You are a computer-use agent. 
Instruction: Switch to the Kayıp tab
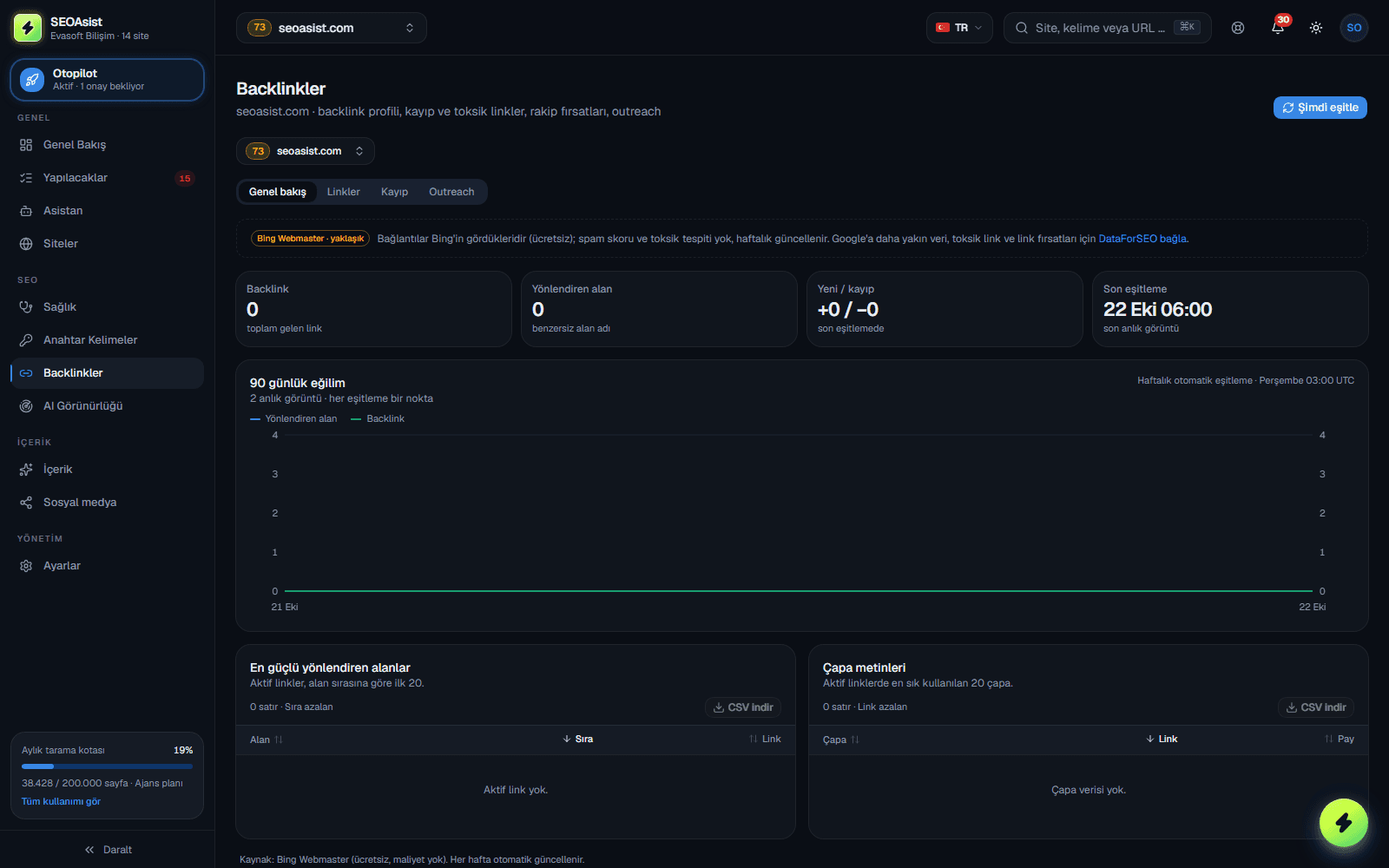(x=394, y=192)
